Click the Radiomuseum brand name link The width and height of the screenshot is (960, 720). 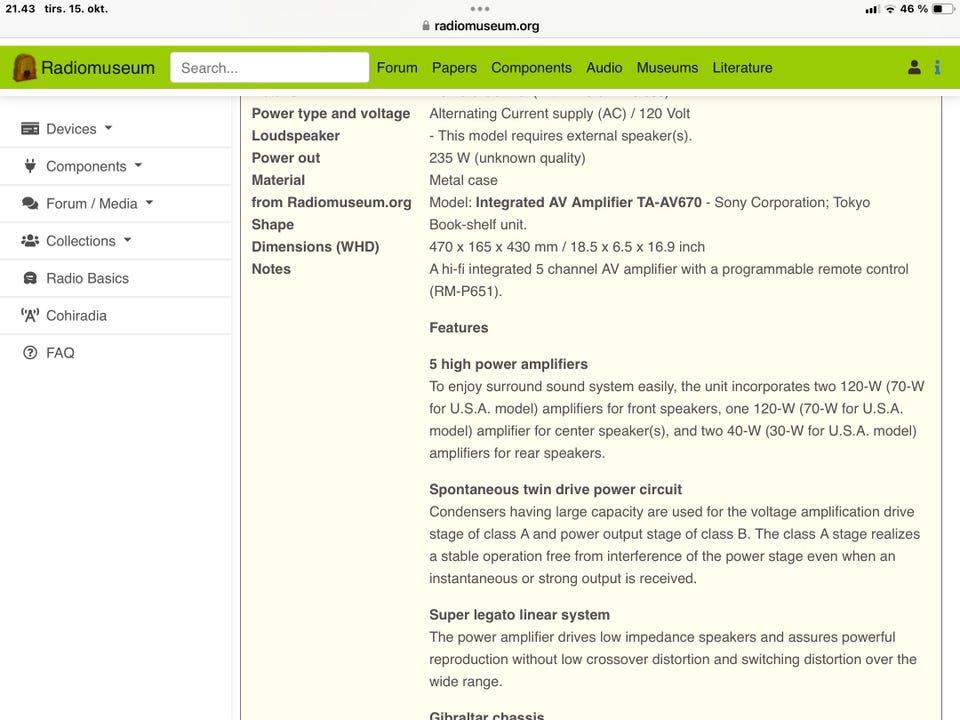[98, 67]
